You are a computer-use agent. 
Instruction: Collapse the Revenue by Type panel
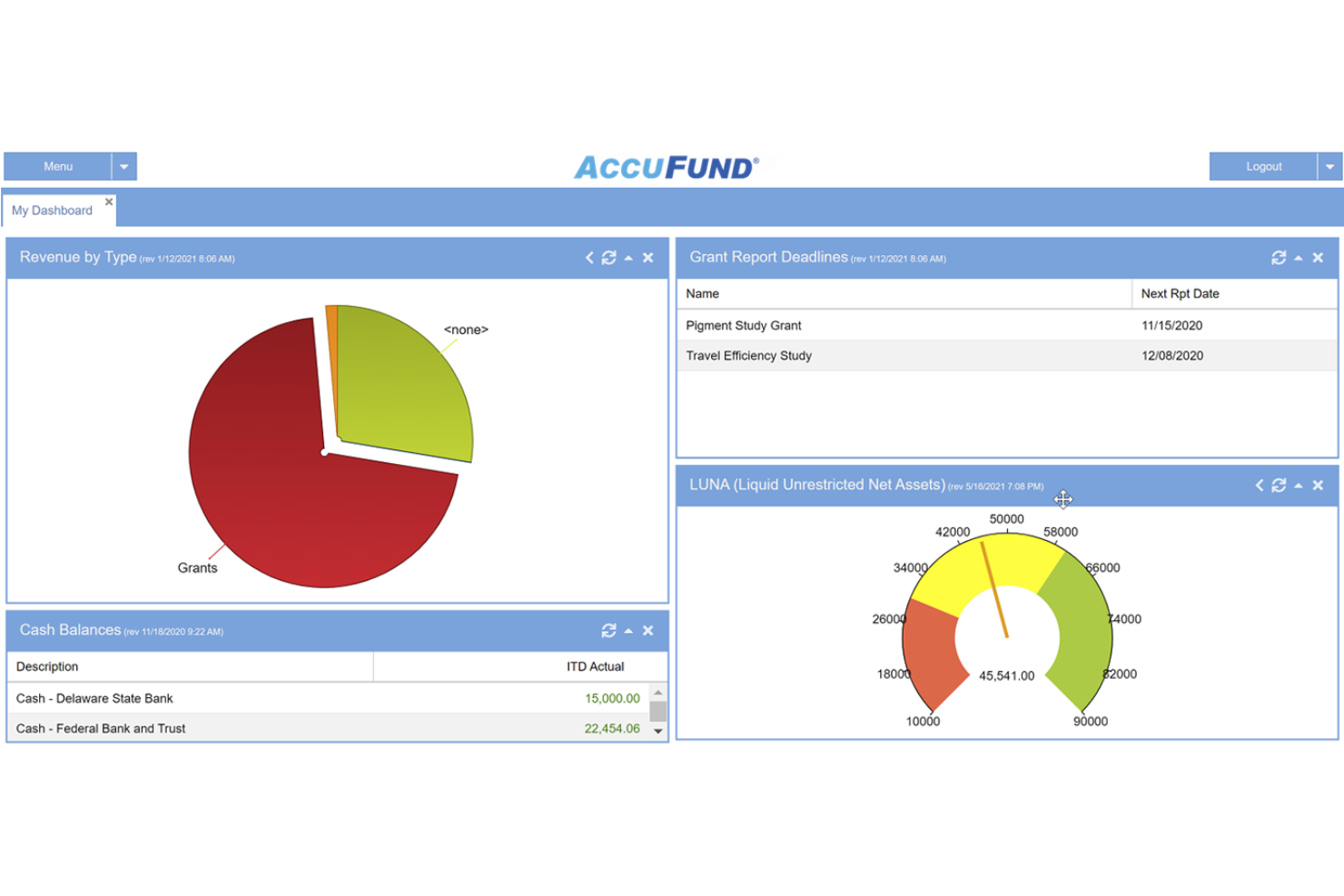point(628,258)
